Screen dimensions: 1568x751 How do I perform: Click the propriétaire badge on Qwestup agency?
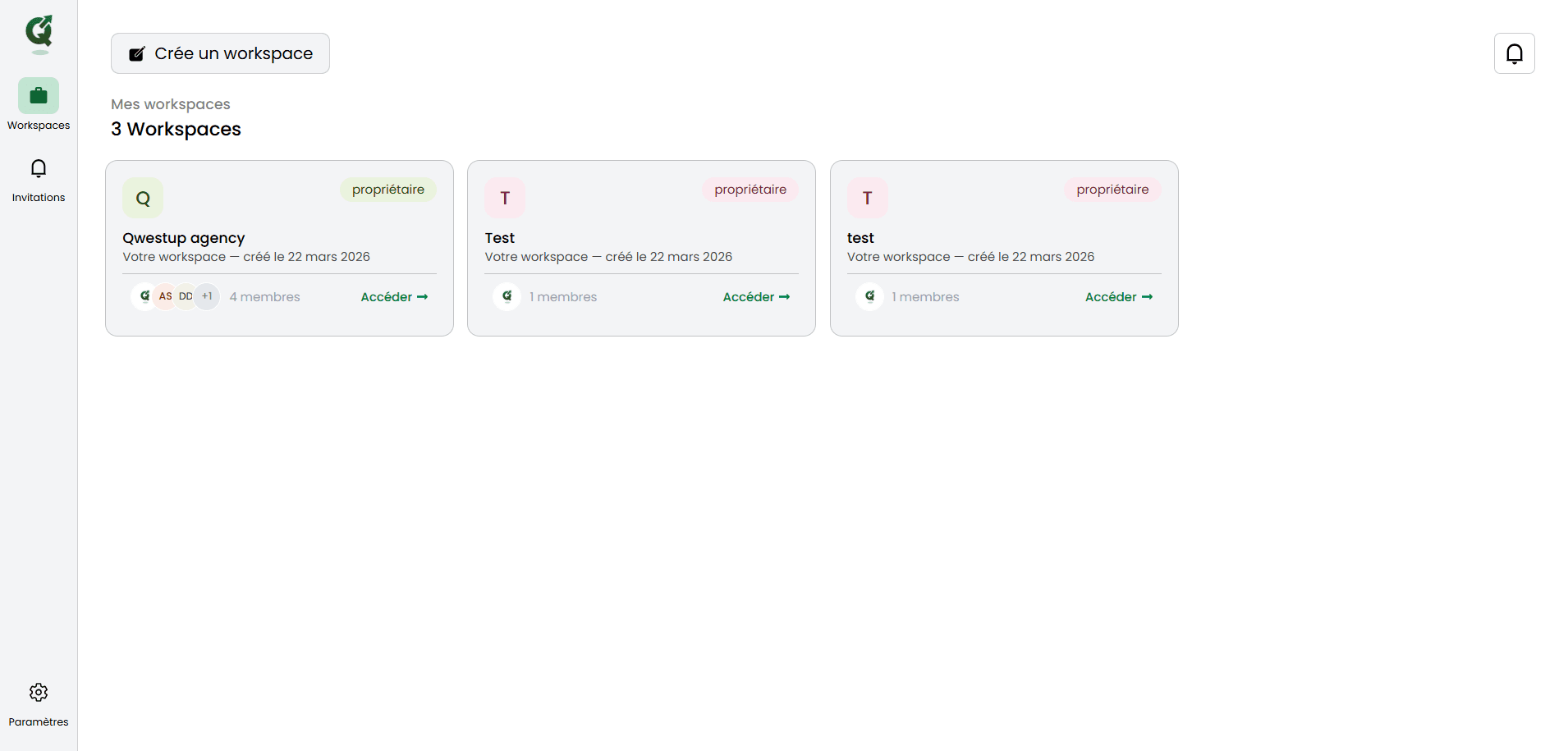click(388, 190)
